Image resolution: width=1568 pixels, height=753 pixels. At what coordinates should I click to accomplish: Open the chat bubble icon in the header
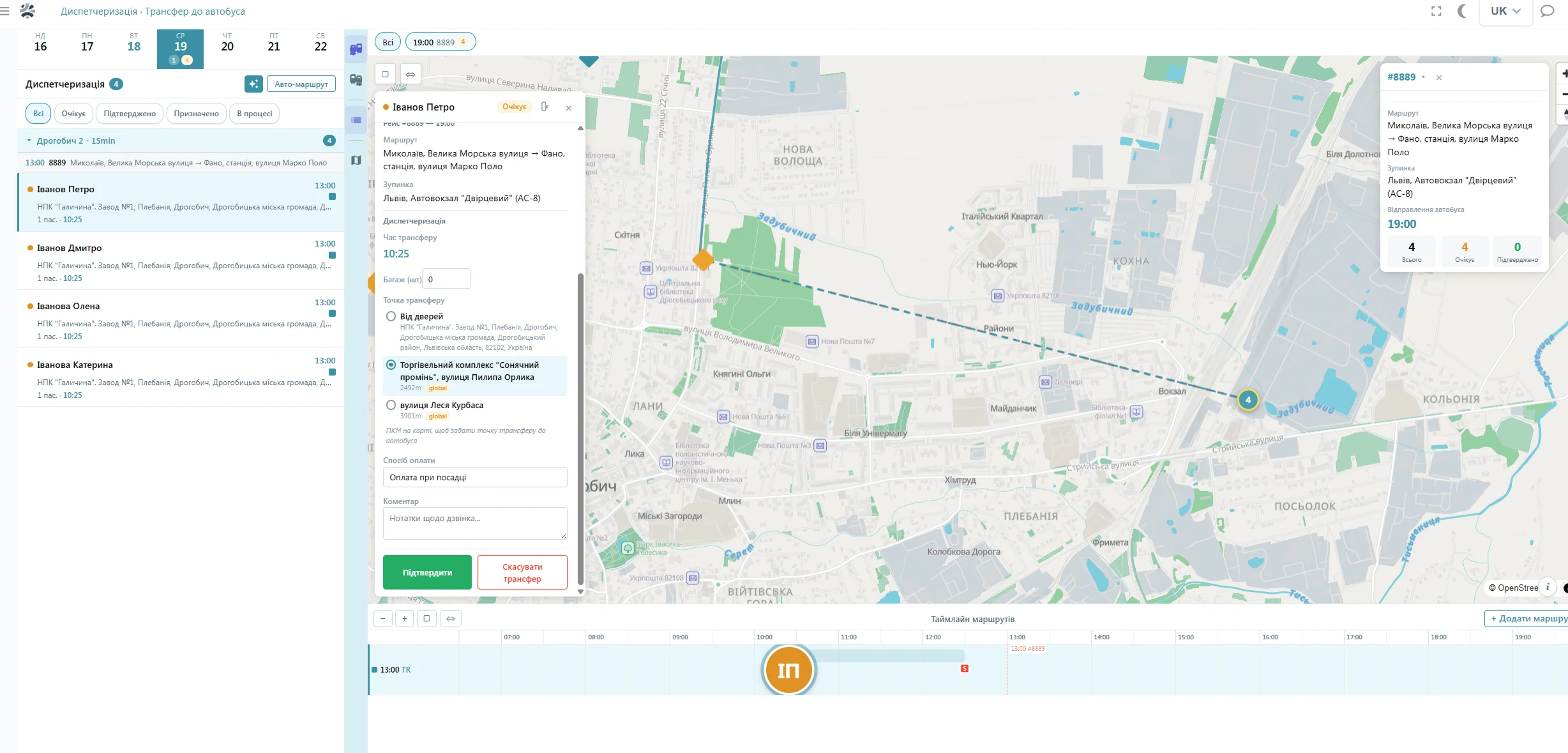tap(1547, 11)
